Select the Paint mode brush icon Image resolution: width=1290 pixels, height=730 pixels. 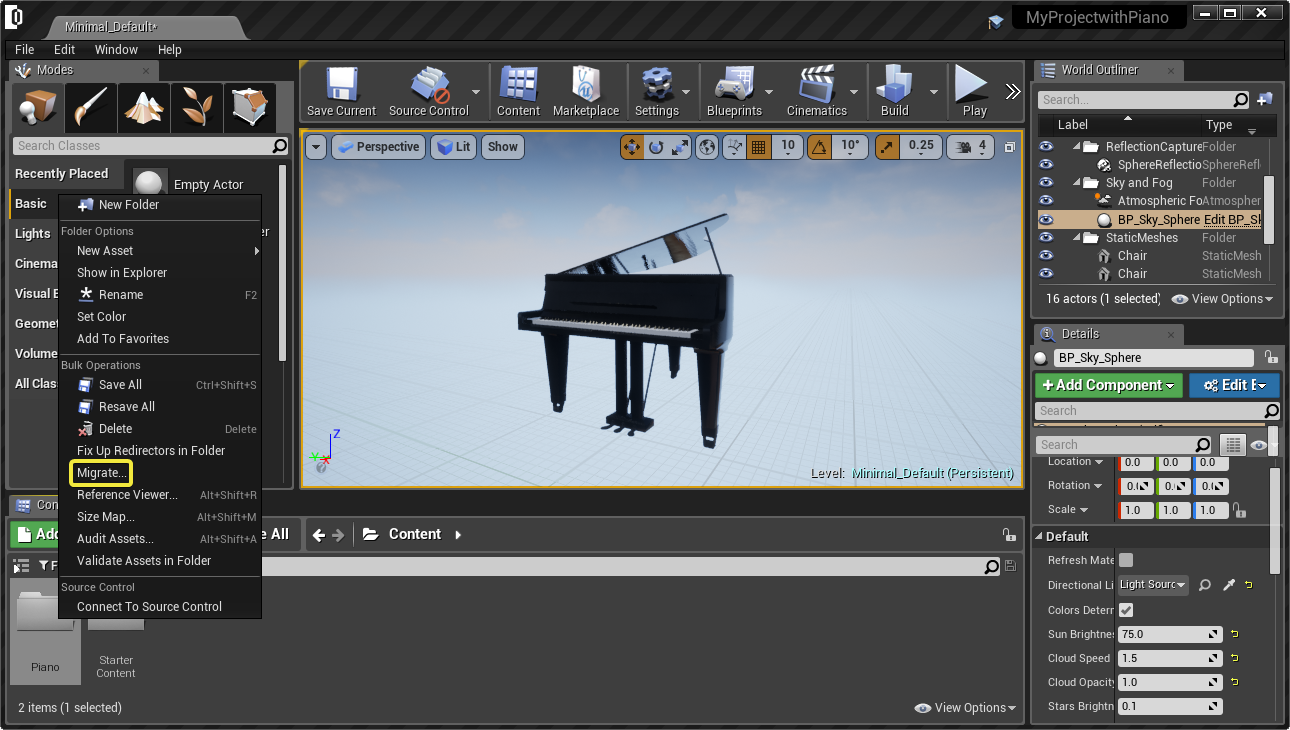tap(91, 108)
